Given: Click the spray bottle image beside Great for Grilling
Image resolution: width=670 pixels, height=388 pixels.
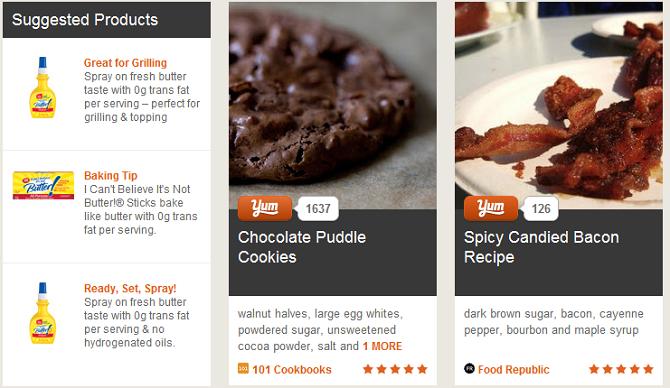Looking at the screenshot, I should (42, 88).
